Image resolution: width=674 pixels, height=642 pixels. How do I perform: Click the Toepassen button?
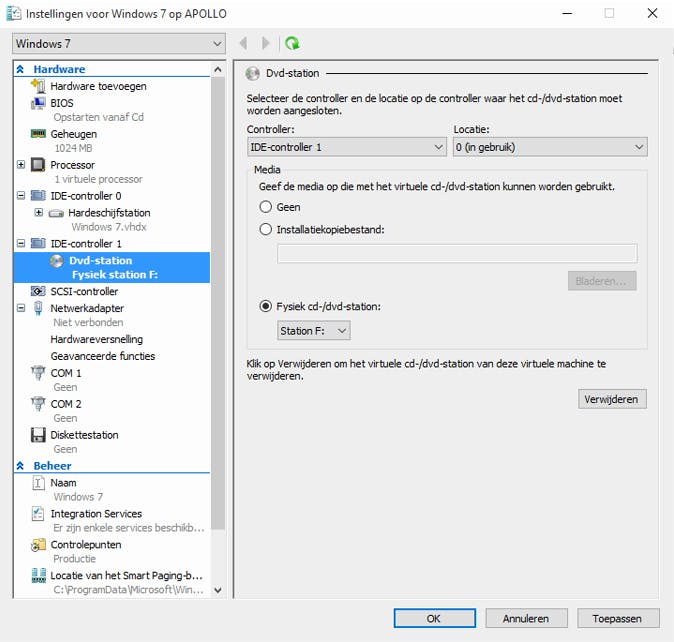click(x=618, y=618)
